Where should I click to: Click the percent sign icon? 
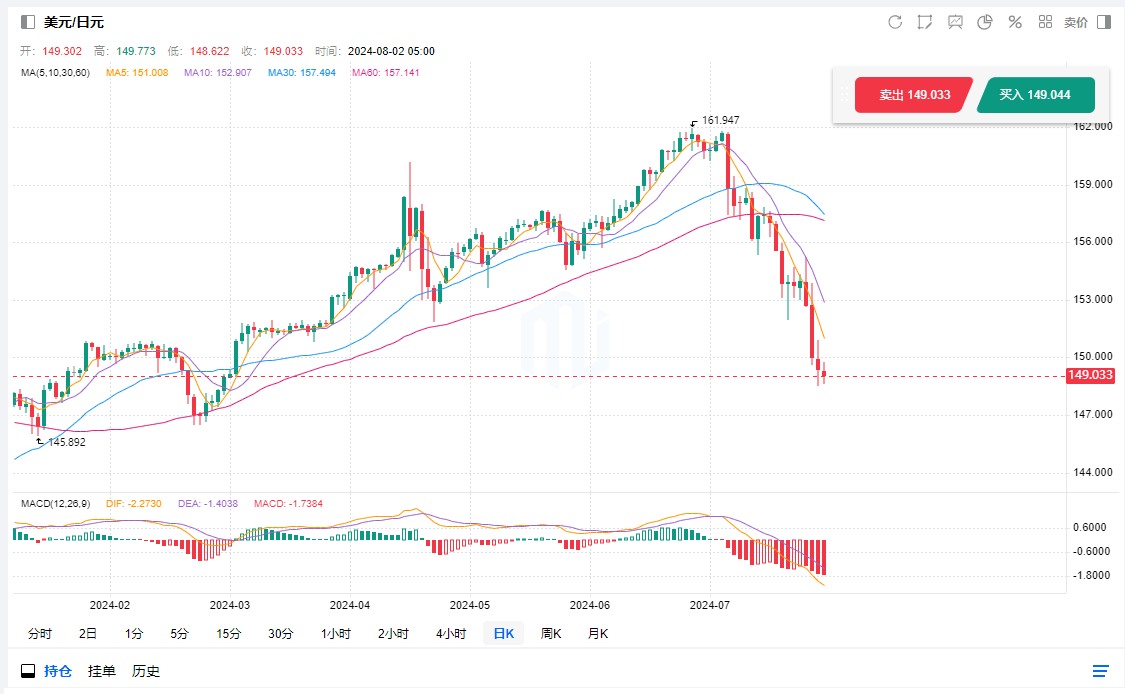(x=1015, y=22)
